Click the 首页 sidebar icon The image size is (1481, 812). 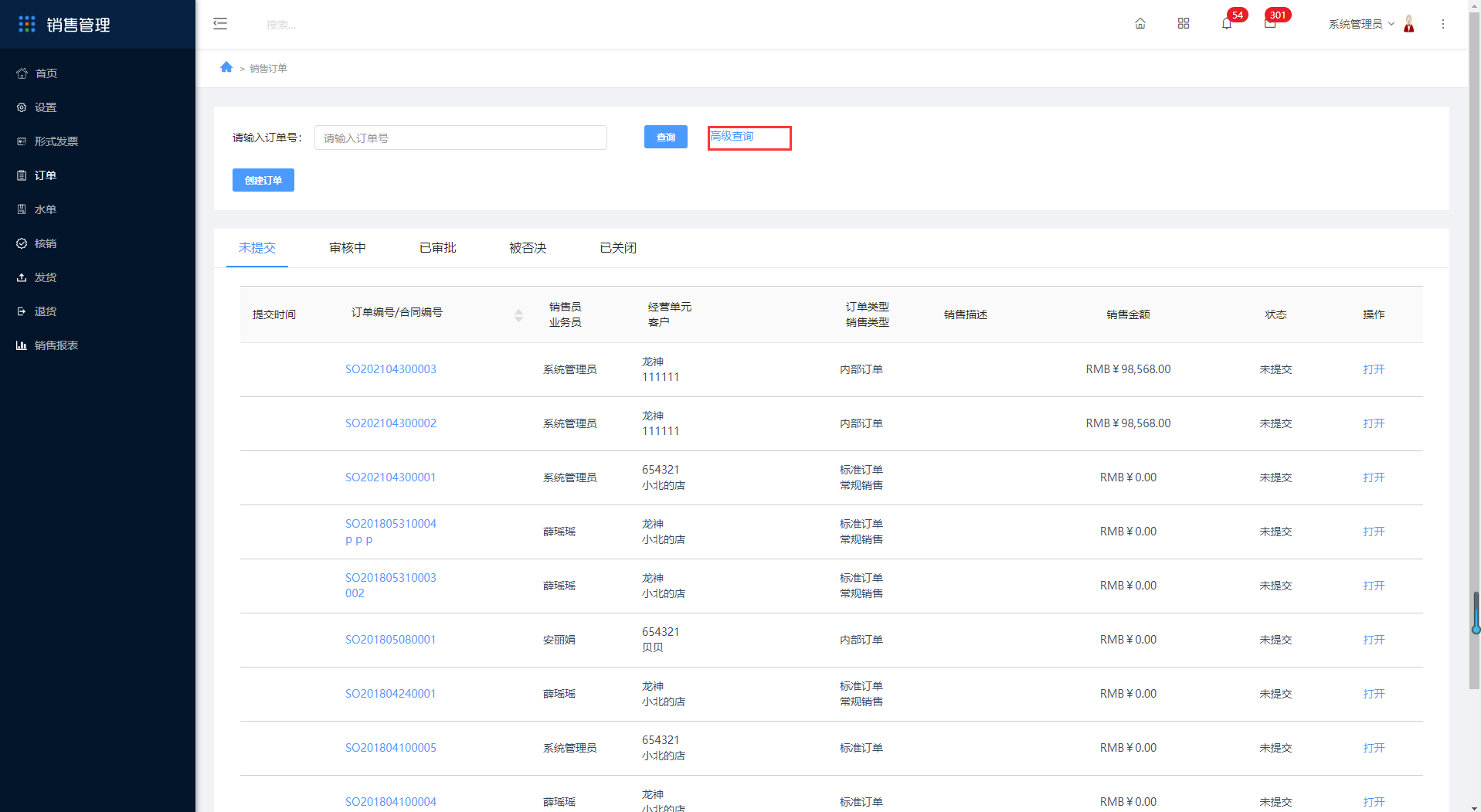click(x=22, y=73)
